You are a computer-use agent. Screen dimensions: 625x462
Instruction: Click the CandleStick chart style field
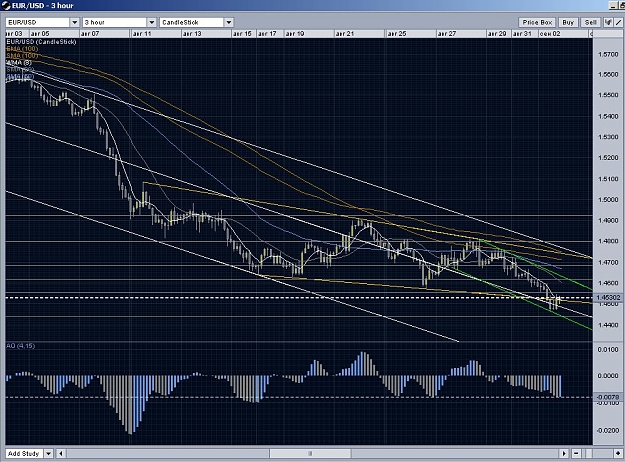pos(192,22)
